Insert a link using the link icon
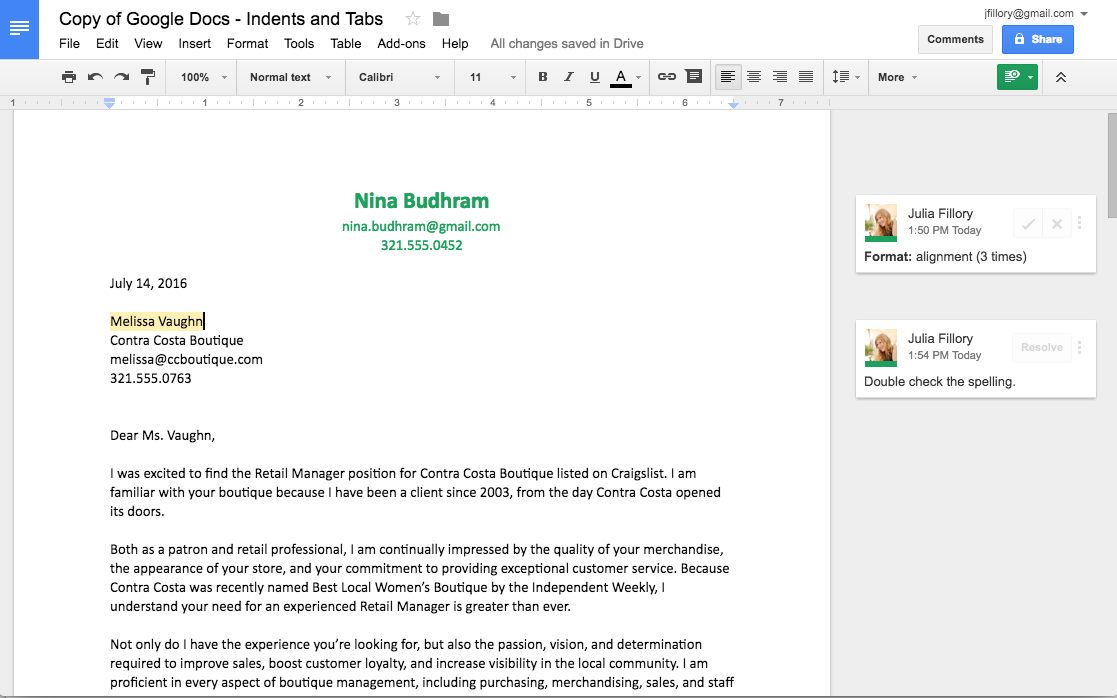Image resolution: width=1117 pixels, height=698 pixels. click(667, 77)
